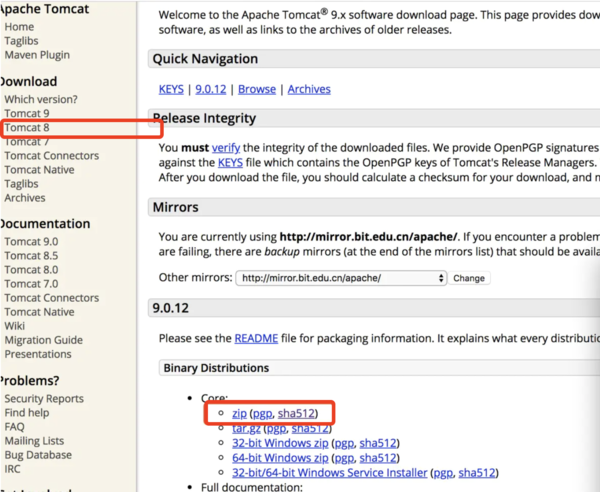600x492 pixels.
Task: Open Tomcat Connectors under Documentation section
Action: tap(52, 298)
